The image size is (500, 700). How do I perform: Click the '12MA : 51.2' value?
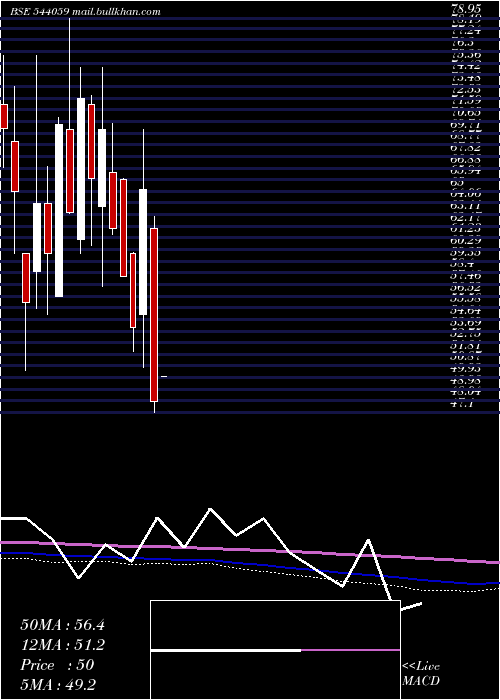click(x=62, y=645)
